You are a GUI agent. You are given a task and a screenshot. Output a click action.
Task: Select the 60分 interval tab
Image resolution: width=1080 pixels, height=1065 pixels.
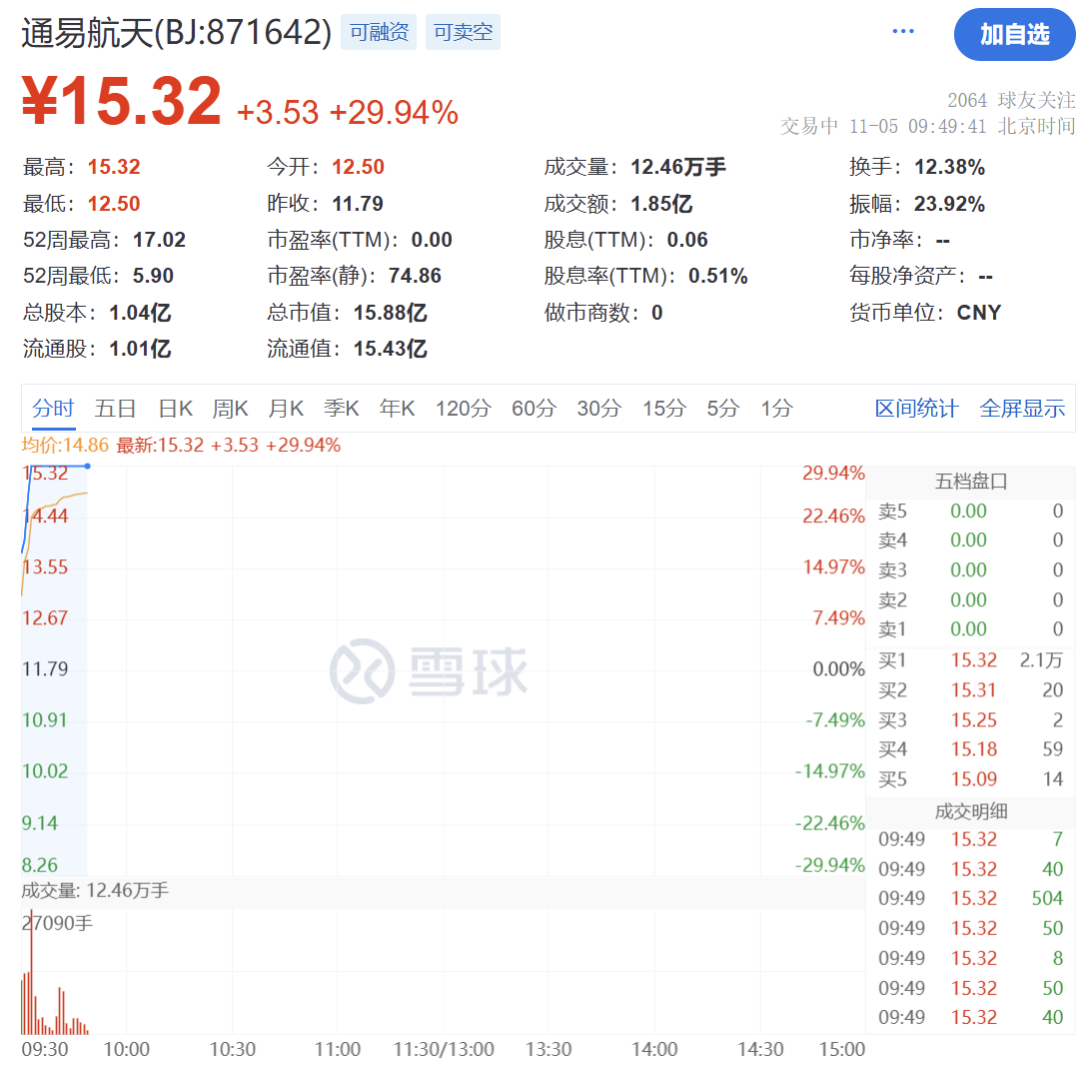tap(534, 409)
